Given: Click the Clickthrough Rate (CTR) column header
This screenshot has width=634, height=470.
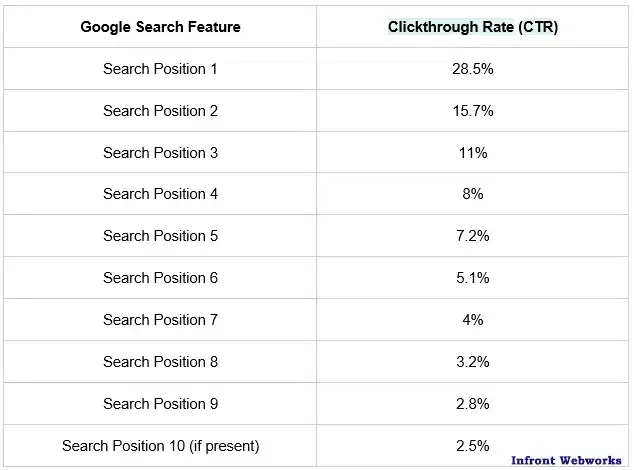Looking at the screenshot, I should tap(473, 27).
